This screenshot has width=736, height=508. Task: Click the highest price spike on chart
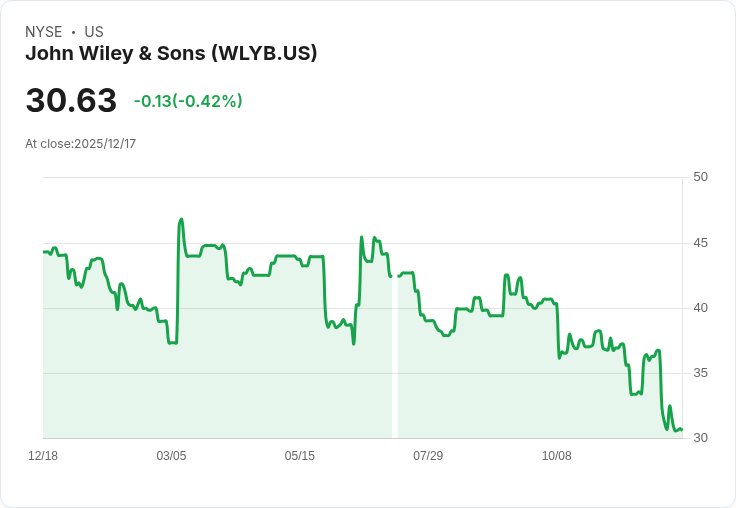pos(181,219)
